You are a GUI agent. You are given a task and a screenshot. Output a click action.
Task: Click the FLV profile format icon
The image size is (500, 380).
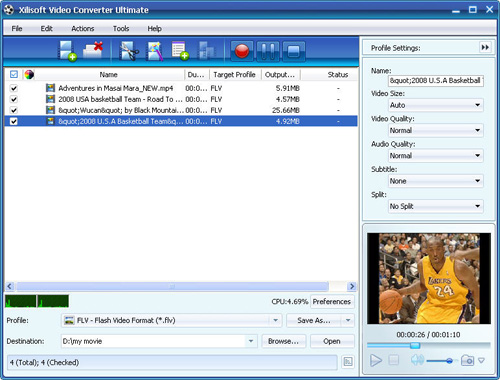point(69,320)
